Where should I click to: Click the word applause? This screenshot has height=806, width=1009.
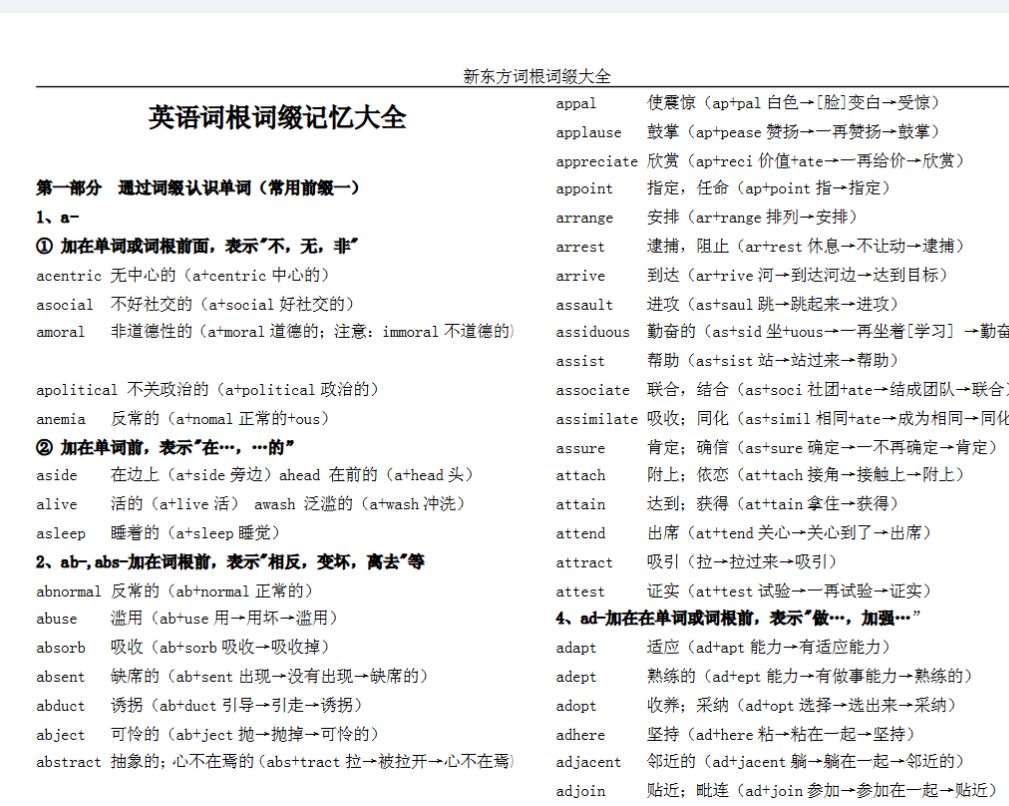[x=589, y=133]
